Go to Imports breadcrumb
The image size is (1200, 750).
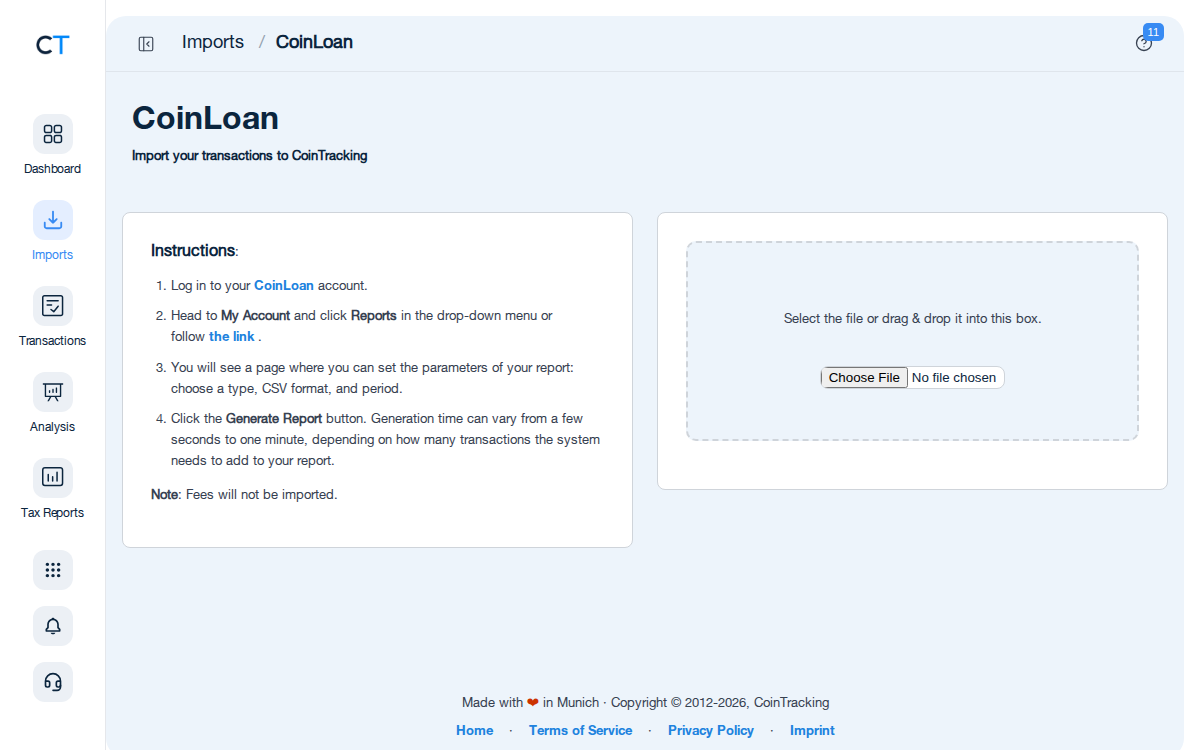(x=213, y=42)
